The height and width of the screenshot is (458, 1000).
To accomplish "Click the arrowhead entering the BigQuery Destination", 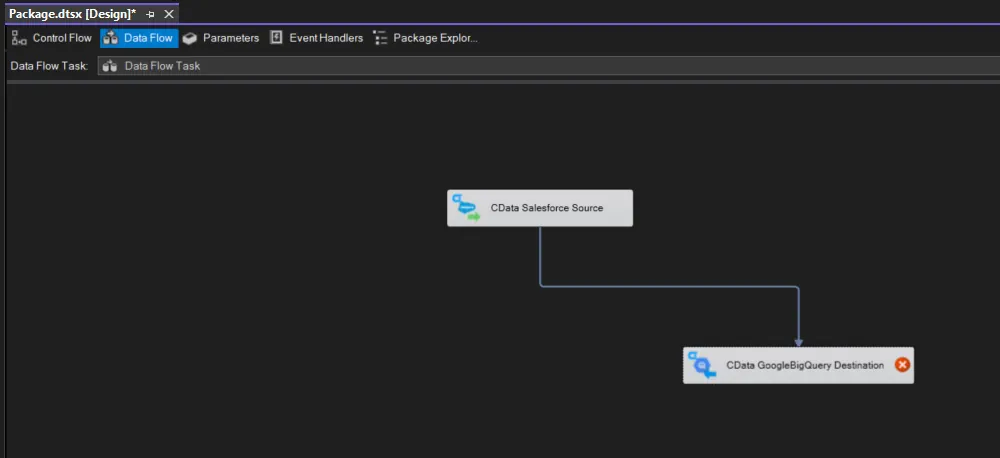I will coord(798,342).
